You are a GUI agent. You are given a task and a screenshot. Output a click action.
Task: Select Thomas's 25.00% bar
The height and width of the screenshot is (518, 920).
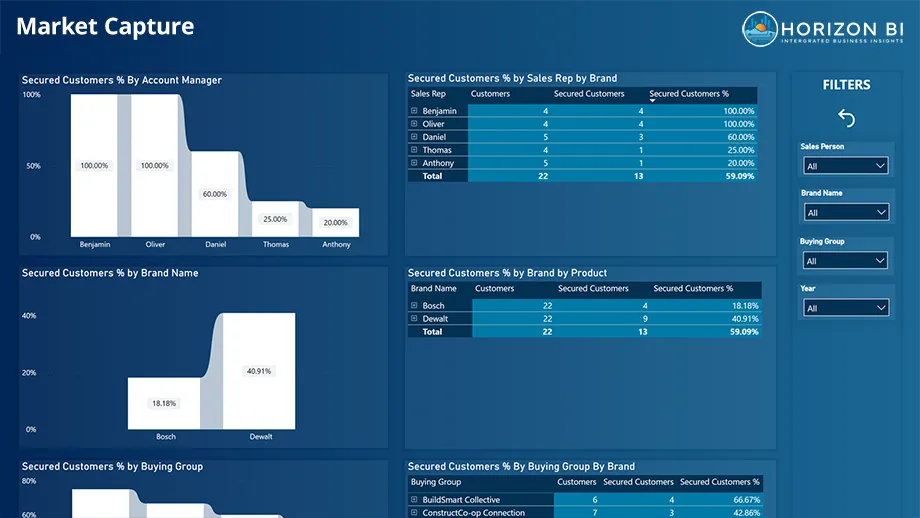275,219
